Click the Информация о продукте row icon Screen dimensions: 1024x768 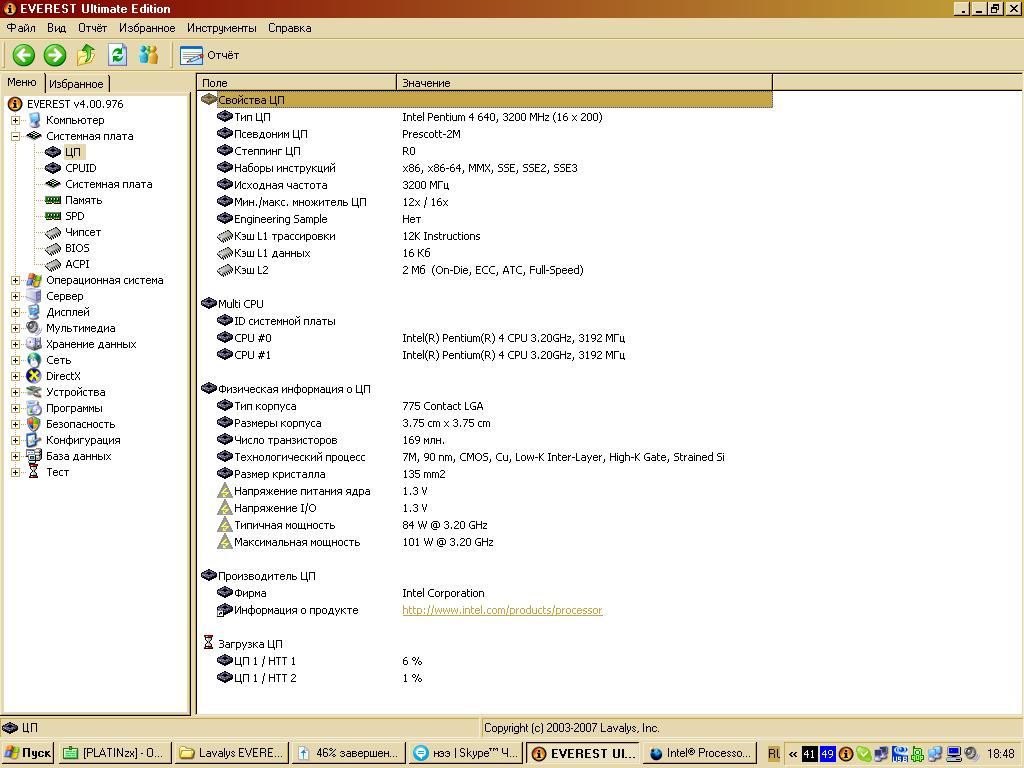tap(225, 610)
